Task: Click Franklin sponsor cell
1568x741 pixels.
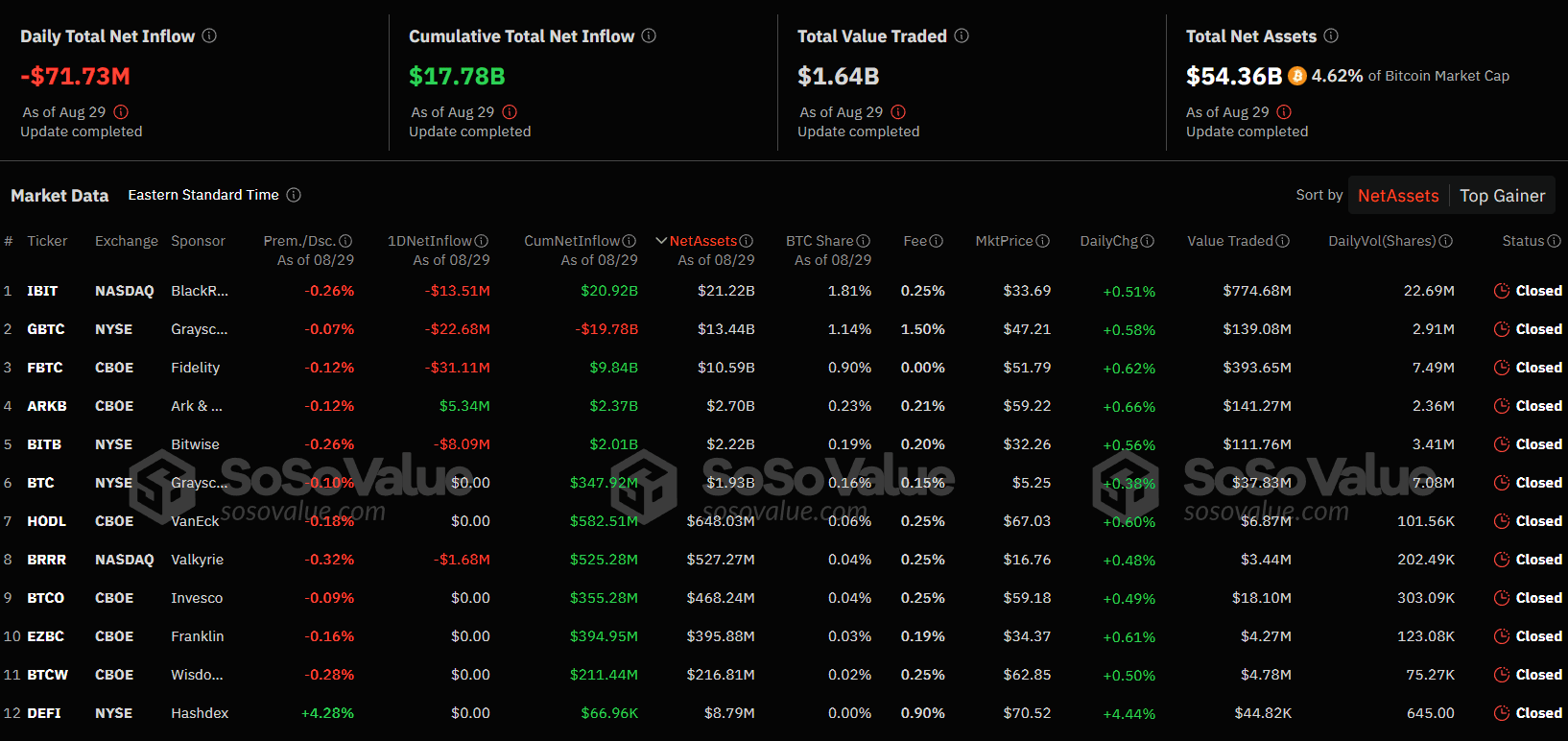Action: pos(198,636)
